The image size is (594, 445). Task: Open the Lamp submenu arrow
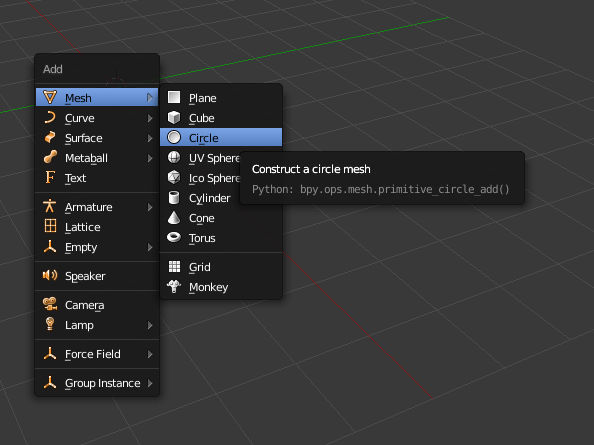click(150, 325)
